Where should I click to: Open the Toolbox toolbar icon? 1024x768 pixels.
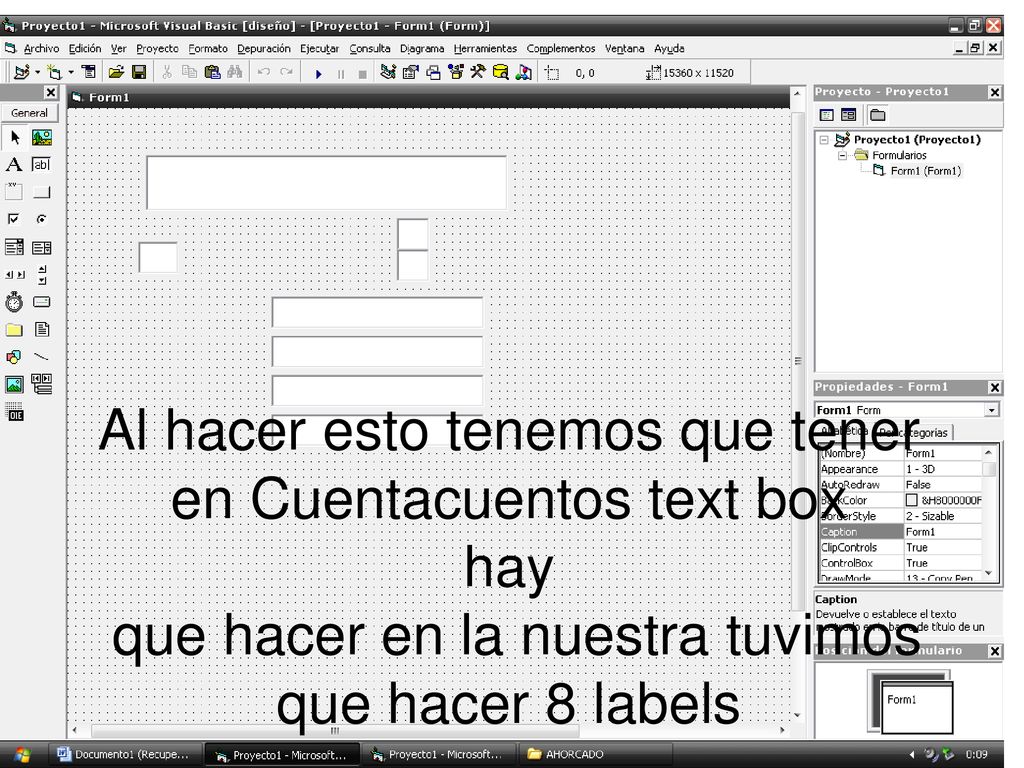click(x=478, y=72)
